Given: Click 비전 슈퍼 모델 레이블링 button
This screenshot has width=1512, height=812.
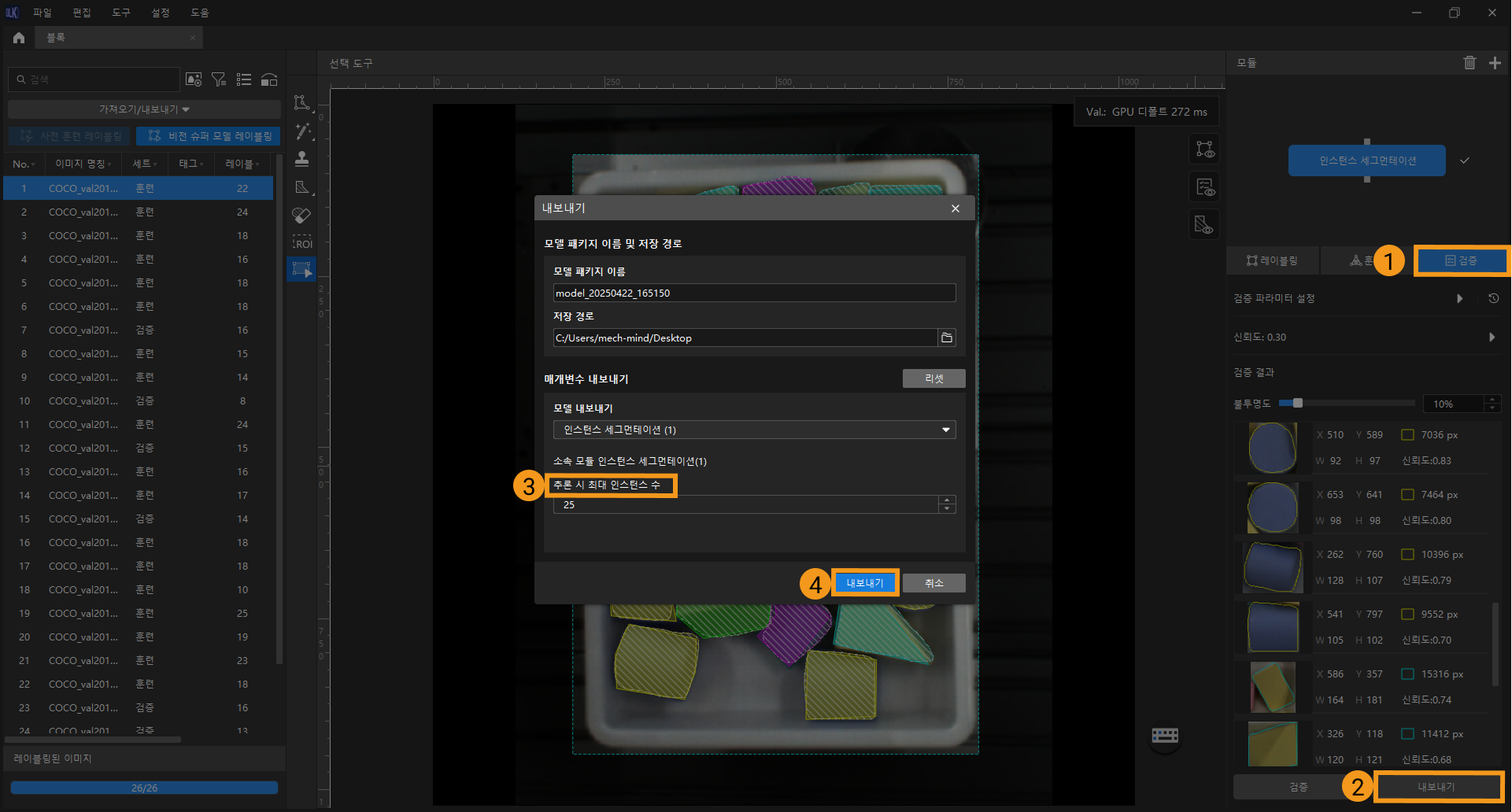Looking at the screenshot, I should [209, 136].
